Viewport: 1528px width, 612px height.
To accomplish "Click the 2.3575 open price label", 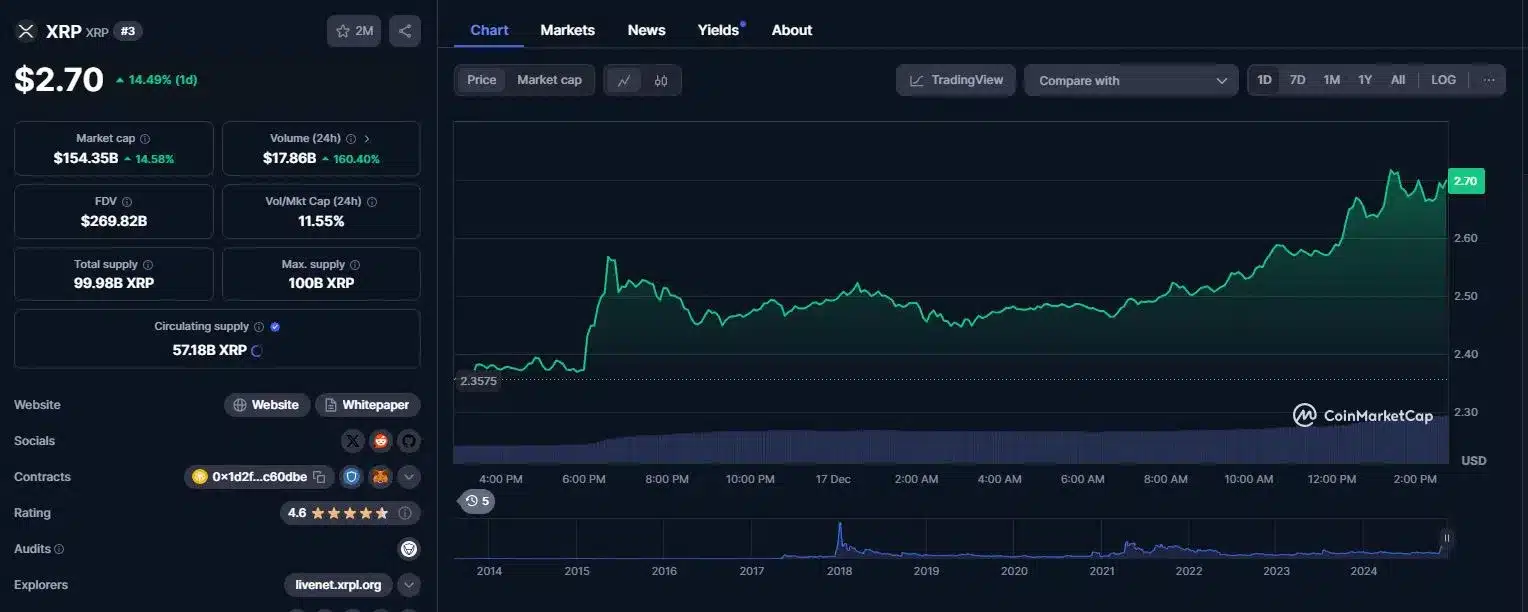I will coord(478,381).
